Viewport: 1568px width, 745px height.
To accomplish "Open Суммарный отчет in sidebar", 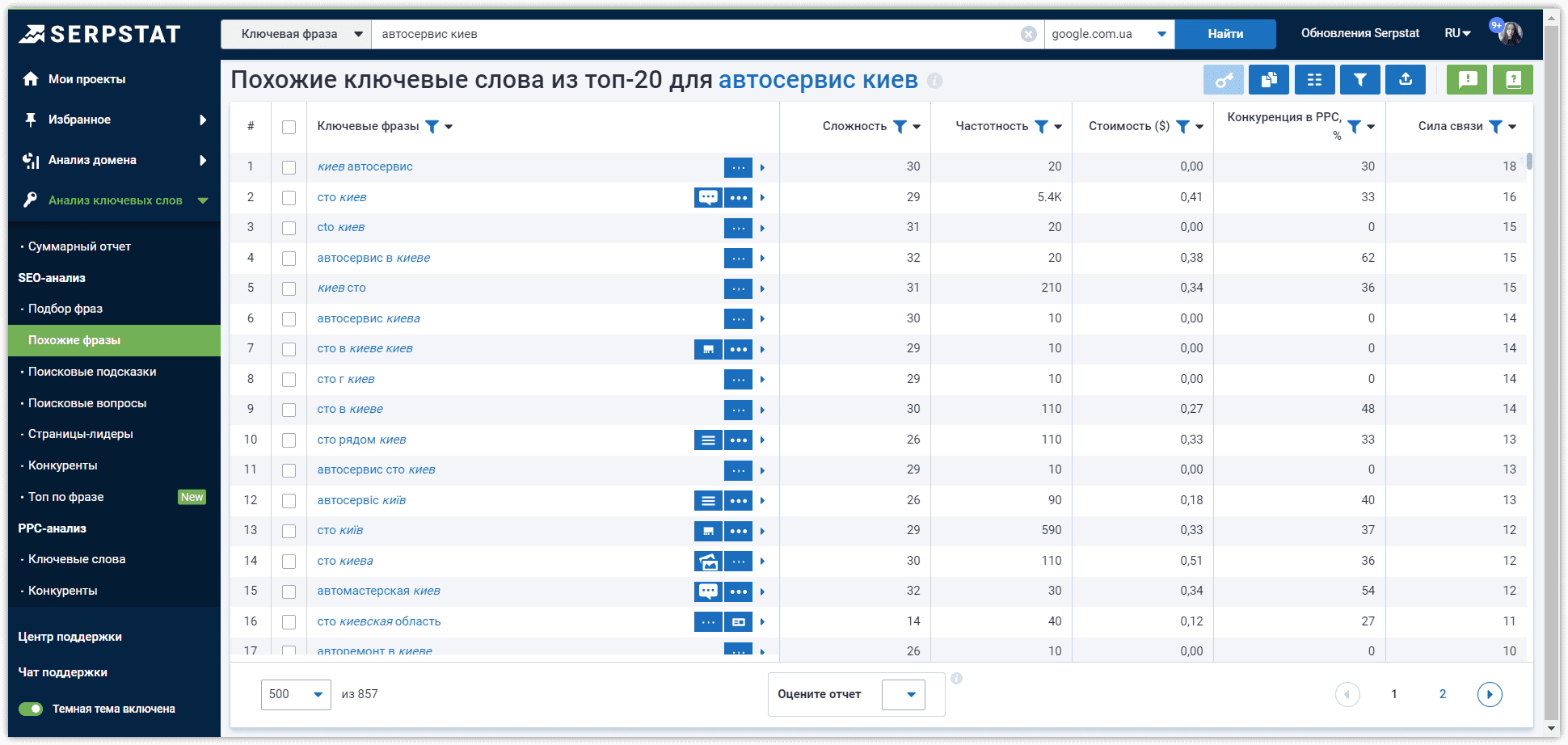I will (x=79, y=246).
